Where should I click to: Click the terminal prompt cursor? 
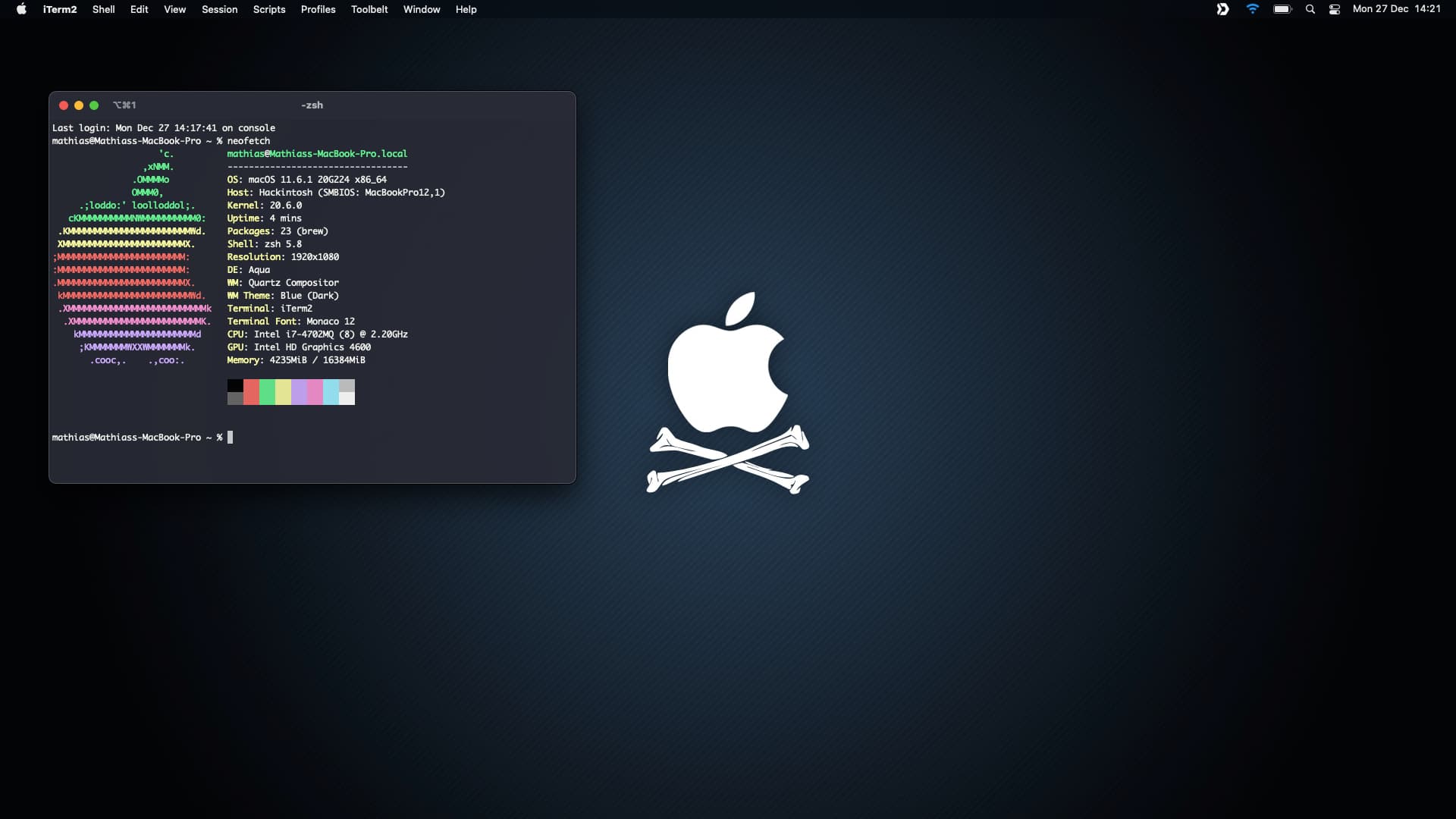click(231, 438)
